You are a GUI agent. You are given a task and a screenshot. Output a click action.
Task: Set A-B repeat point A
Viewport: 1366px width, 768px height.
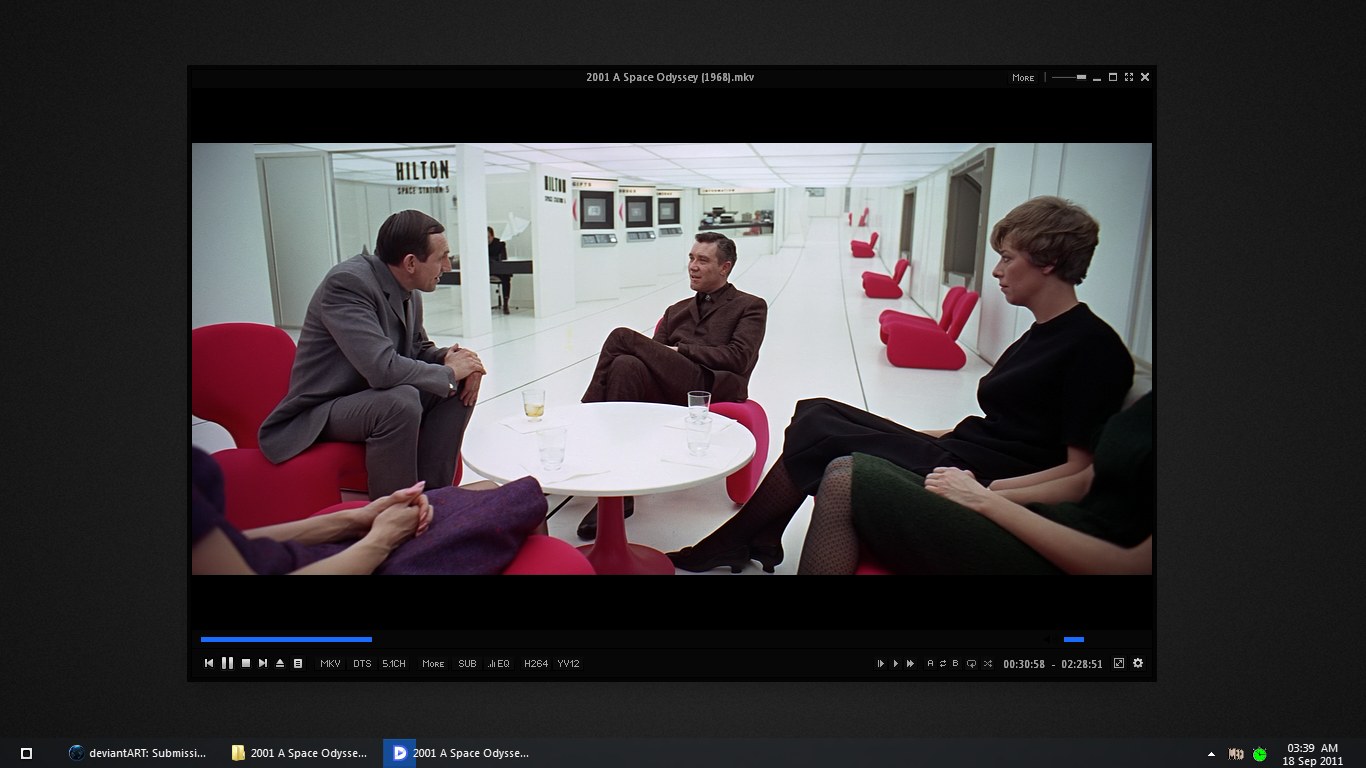click(x=930, y=663)
